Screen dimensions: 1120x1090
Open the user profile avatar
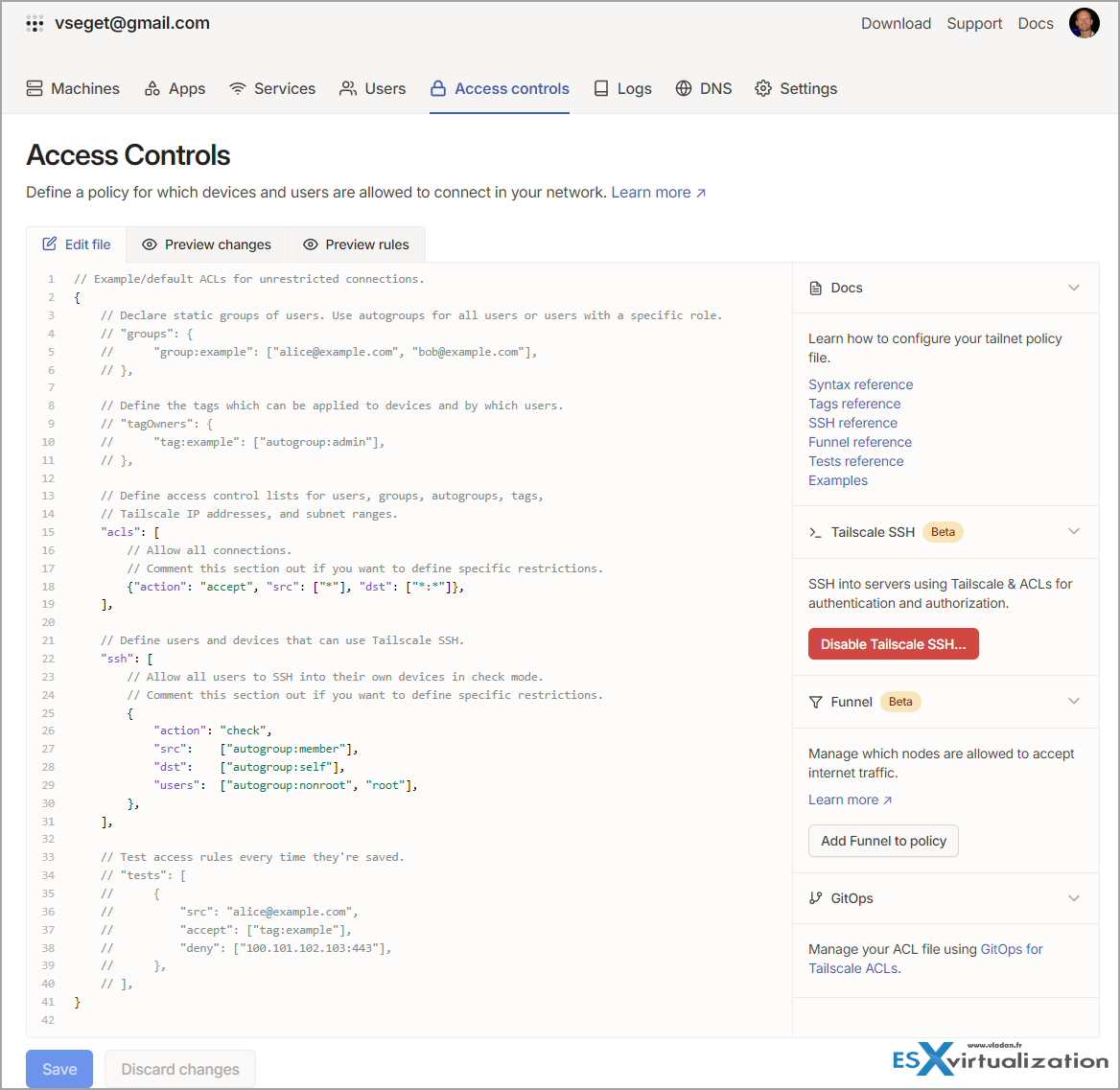pos(1084,23)
